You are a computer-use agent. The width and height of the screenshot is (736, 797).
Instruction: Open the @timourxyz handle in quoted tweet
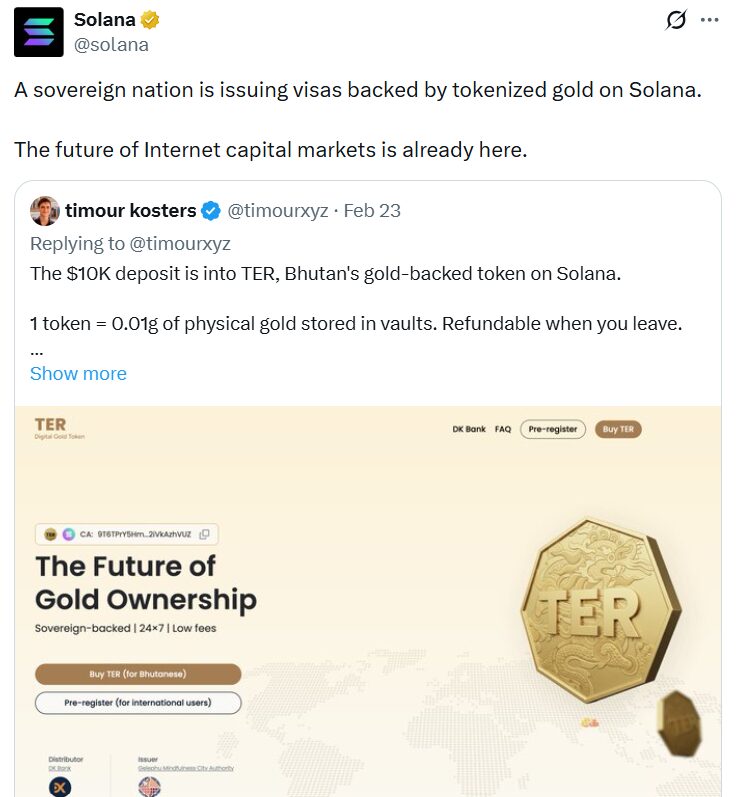(278, 211)
